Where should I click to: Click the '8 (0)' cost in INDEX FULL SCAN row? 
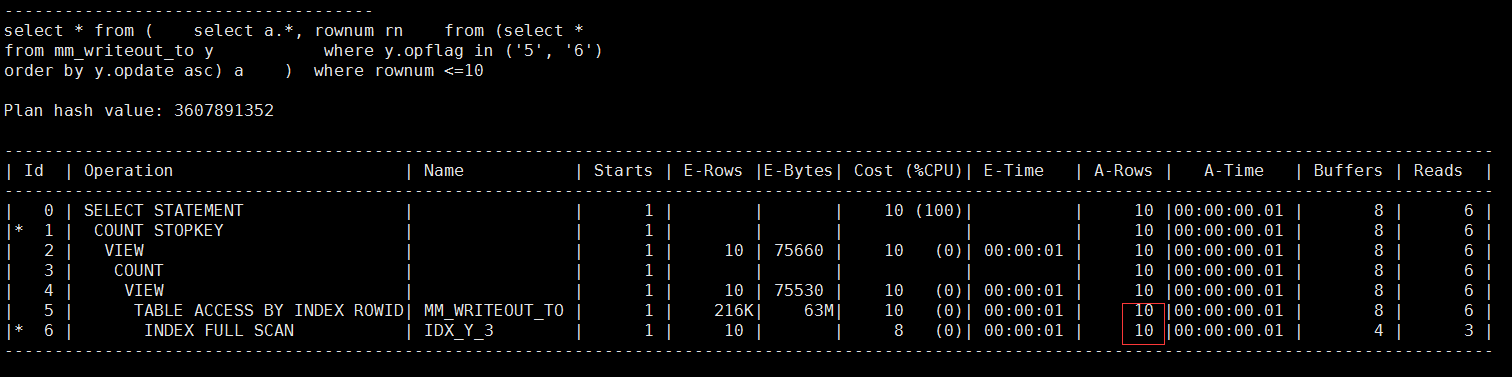pyautogui.click(x=928, y=330)
